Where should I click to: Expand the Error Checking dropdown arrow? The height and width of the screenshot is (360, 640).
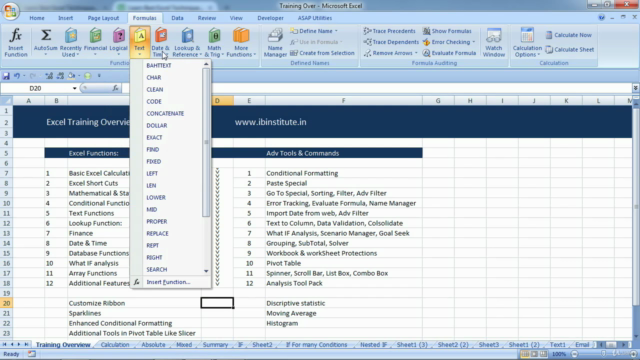(473, 42)
